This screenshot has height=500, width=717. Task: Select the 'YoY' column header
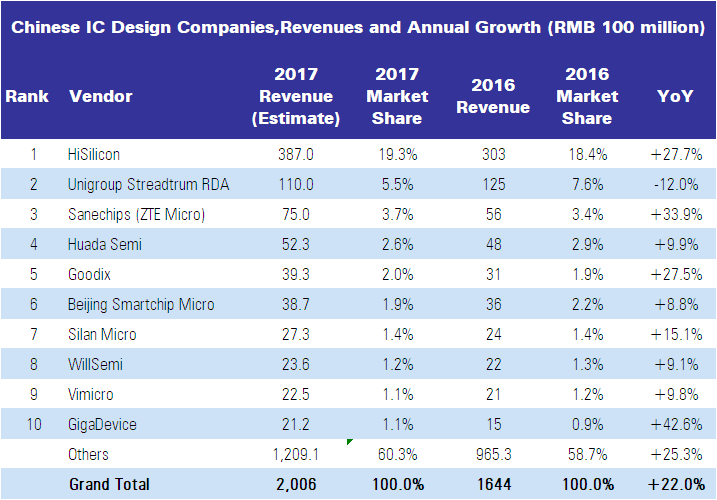pos(675,96)
